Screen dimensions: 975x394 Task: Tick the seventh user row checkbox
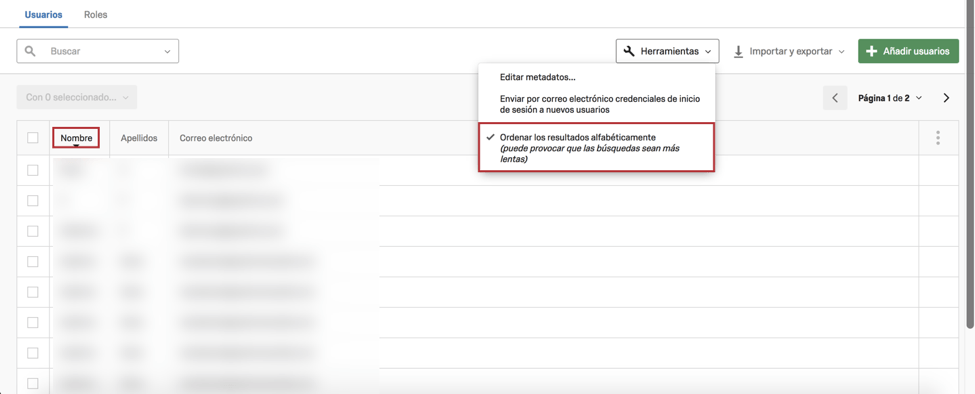click(x=33, y=353)
